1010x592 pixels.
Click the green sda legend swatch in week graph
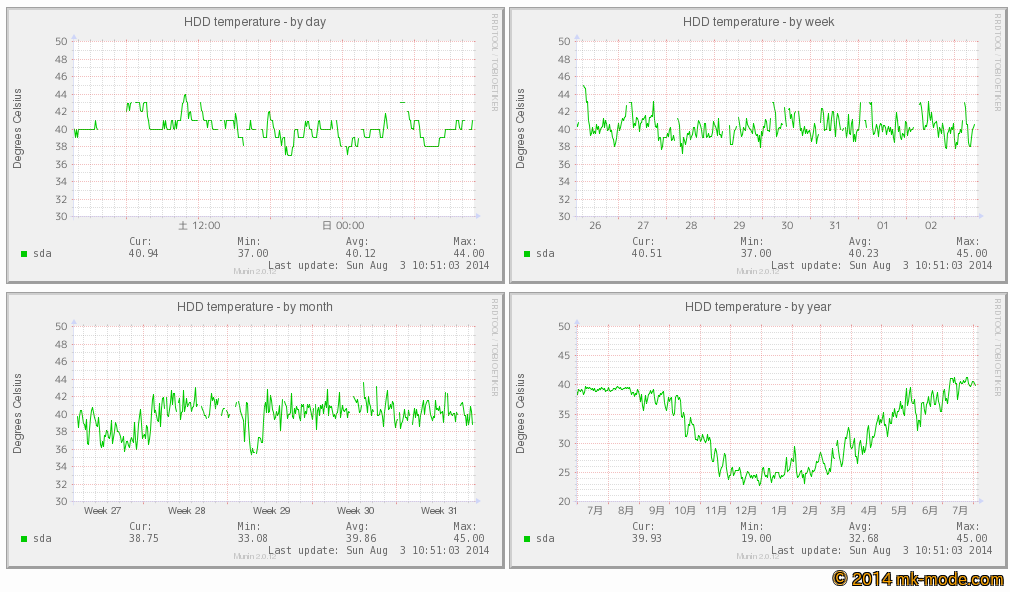(527, 254)
